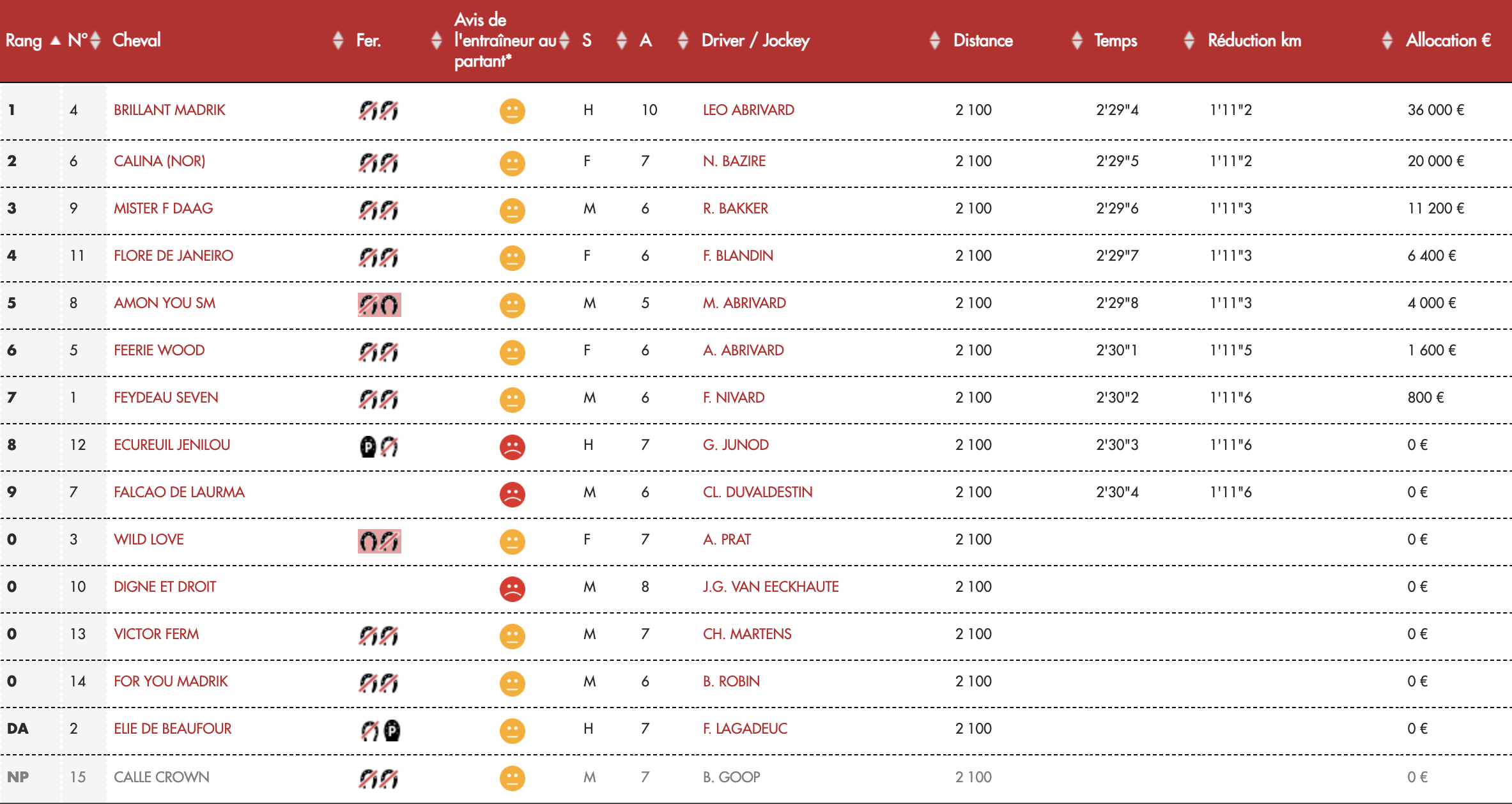
Task: Click horseshoe icons in FEERIE WOOD row
Action: coord(378,352)
